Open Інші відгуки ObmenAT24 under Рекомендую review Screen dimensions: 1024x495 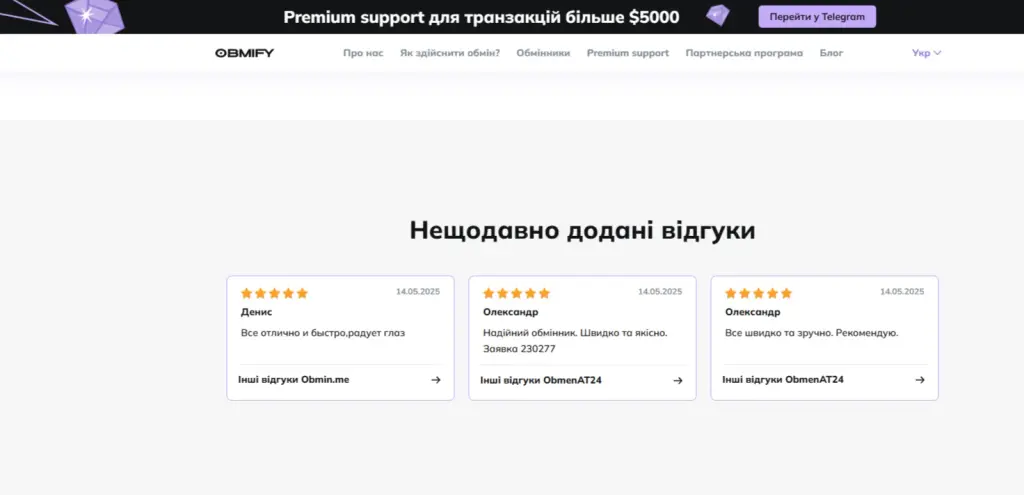[x=783, y=379]
